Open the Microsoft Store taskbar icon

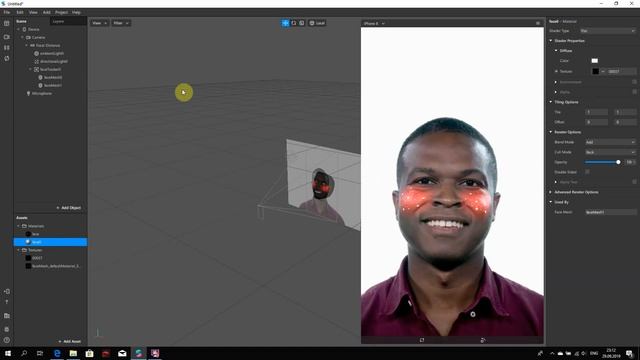pos(89,353)
